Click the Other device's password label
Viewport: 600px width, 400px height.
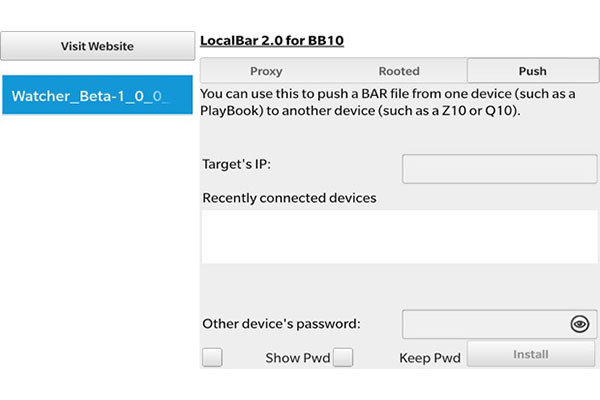281,324
